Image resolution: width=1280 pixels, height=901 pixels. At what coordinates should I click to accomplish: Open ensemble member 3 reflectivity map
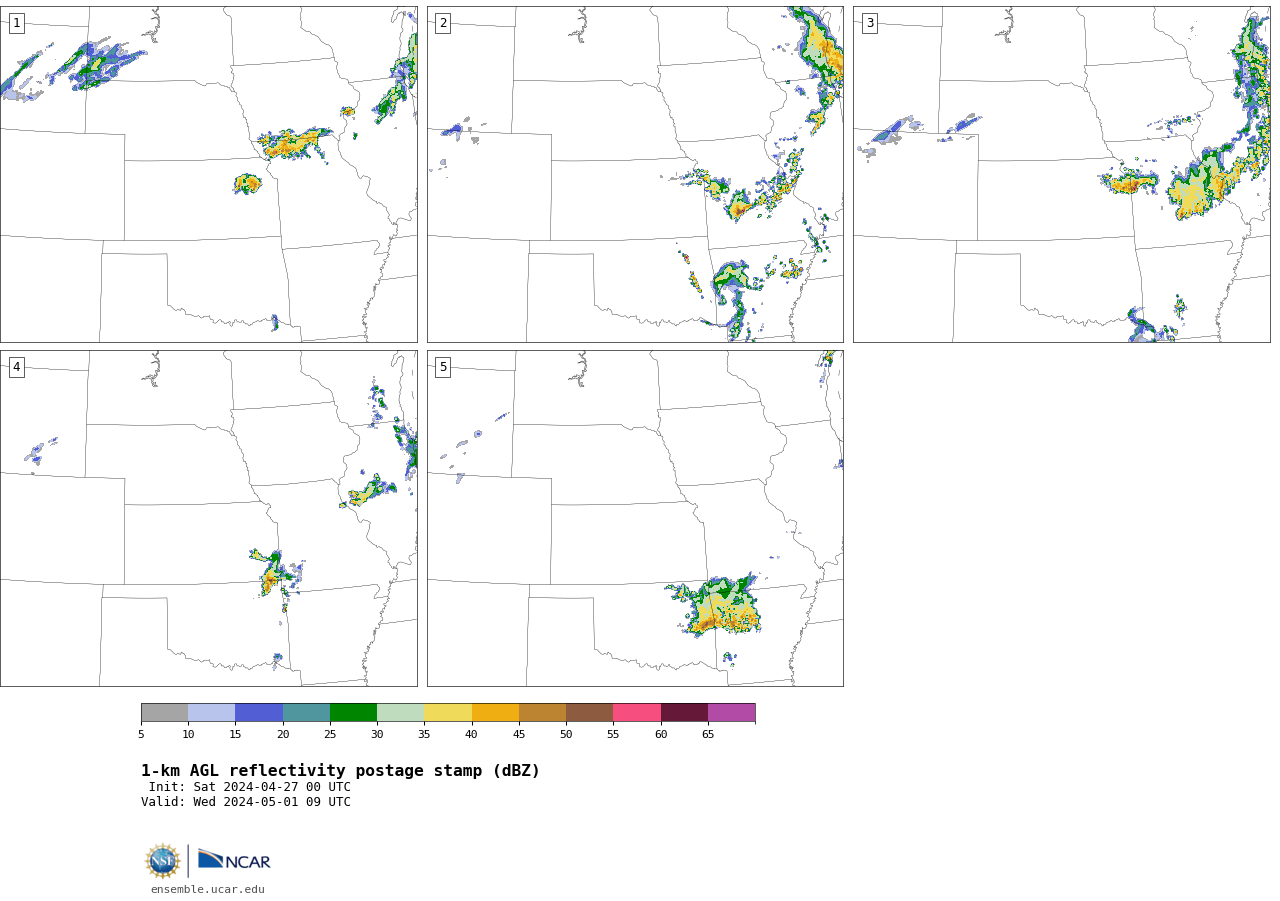point(1062,174)
